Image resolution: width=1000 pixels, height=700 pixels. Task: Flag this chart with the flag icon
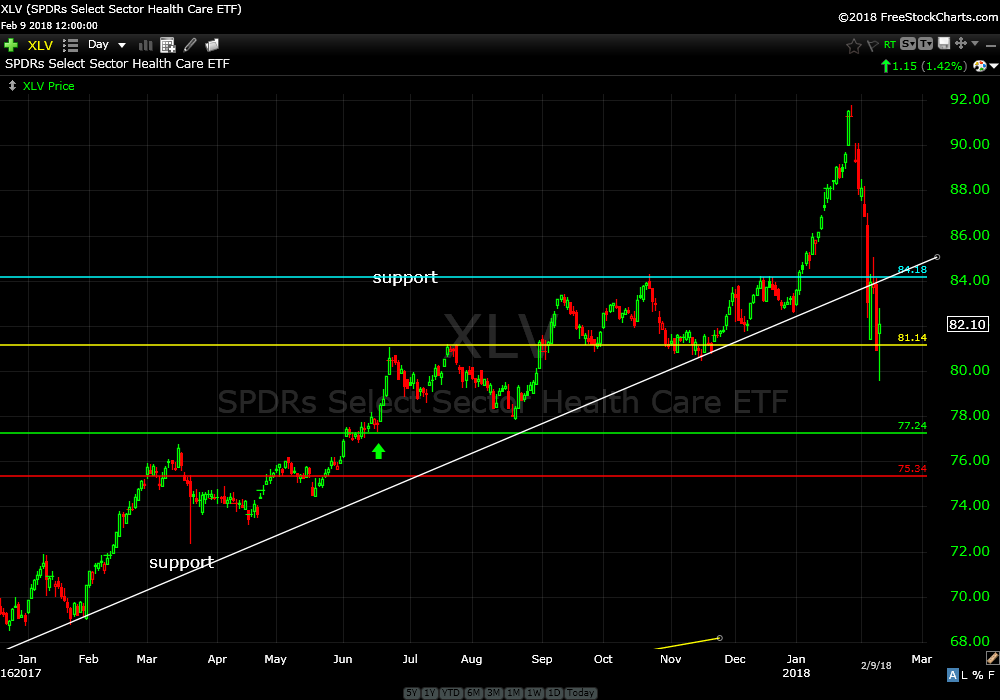(872, 45)
